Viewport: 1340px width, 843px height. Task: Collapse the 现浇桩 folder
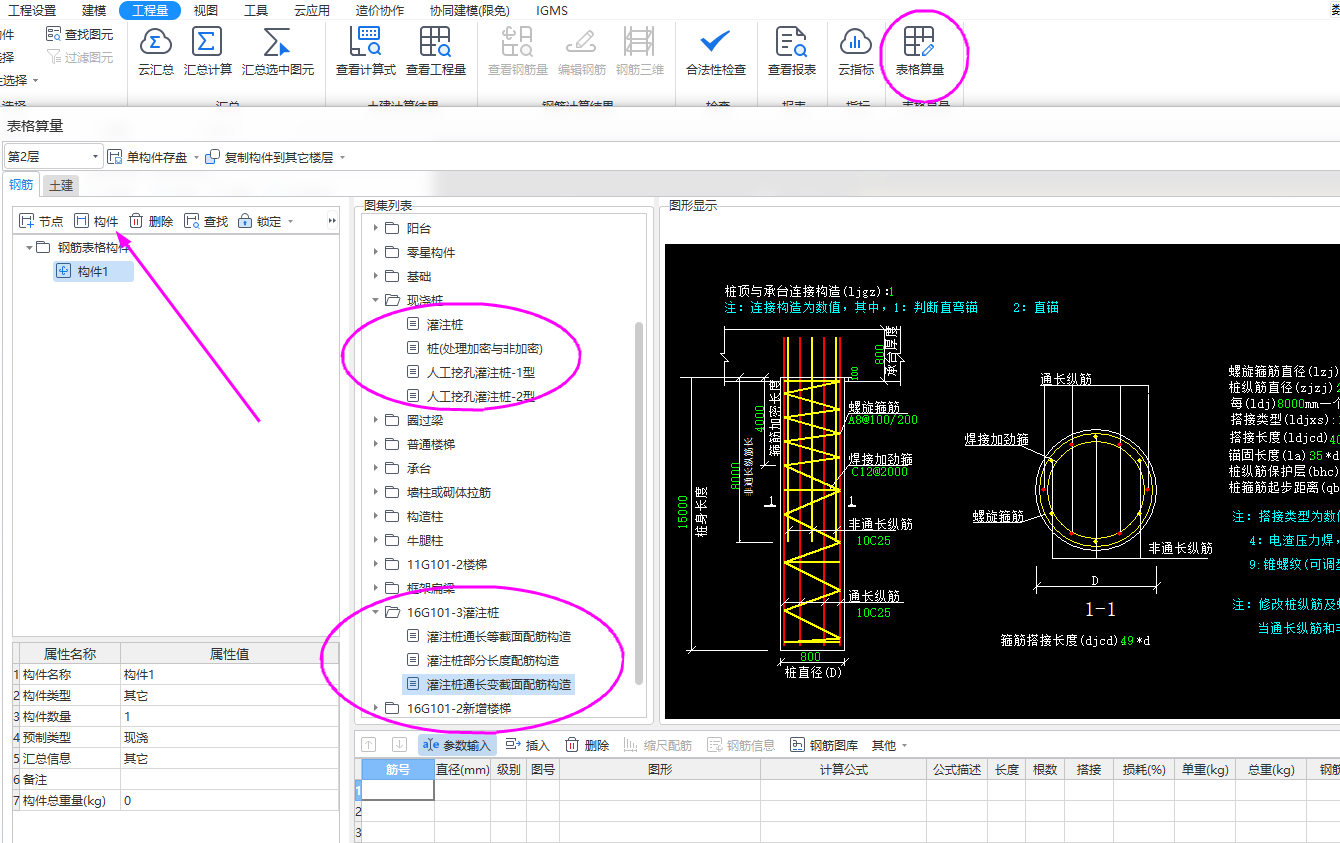(376, 300)
